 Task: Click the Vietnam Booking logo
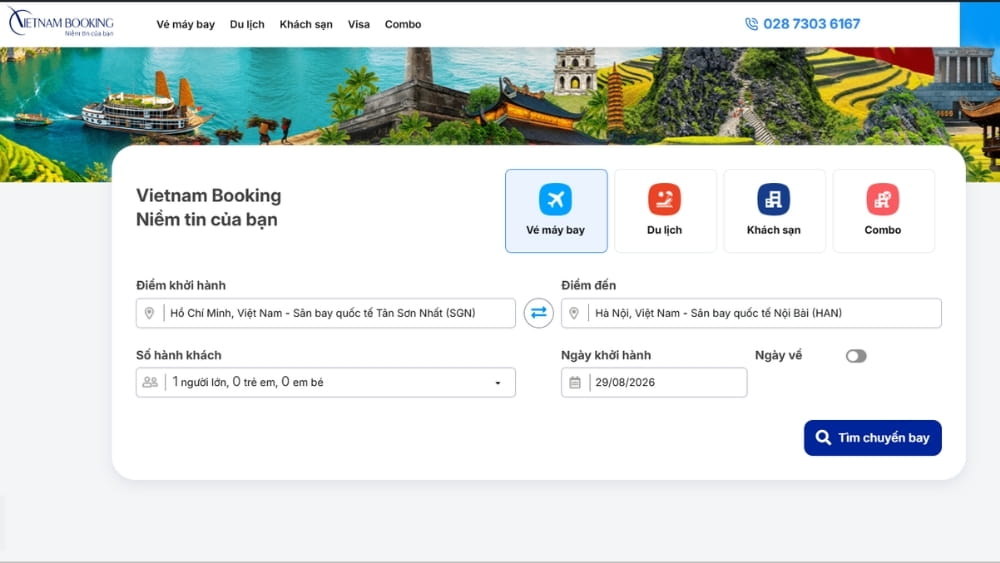pos(61,23)
